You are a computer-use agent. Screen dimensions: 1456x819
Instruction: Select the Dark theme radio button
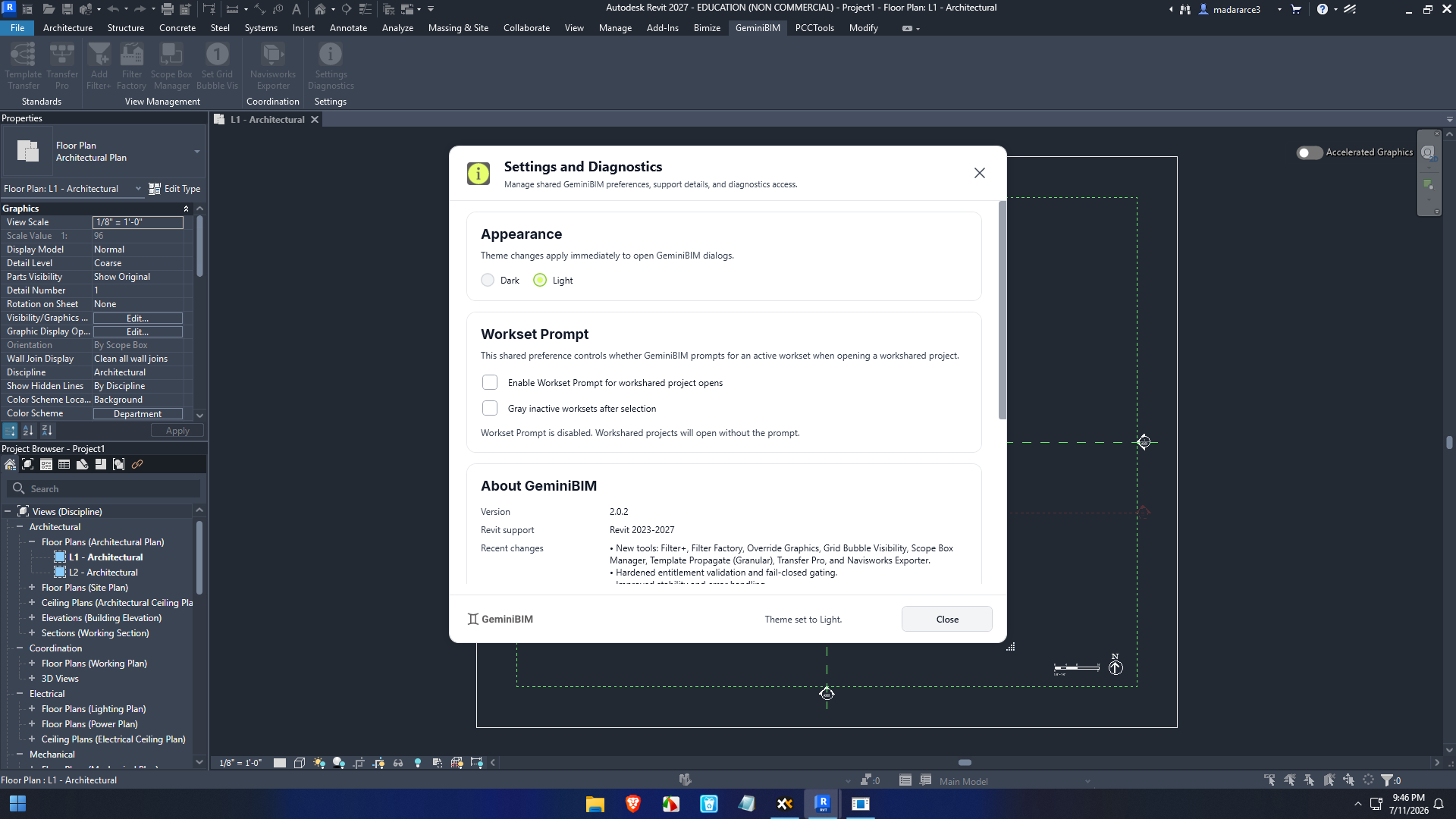(488, 281)
